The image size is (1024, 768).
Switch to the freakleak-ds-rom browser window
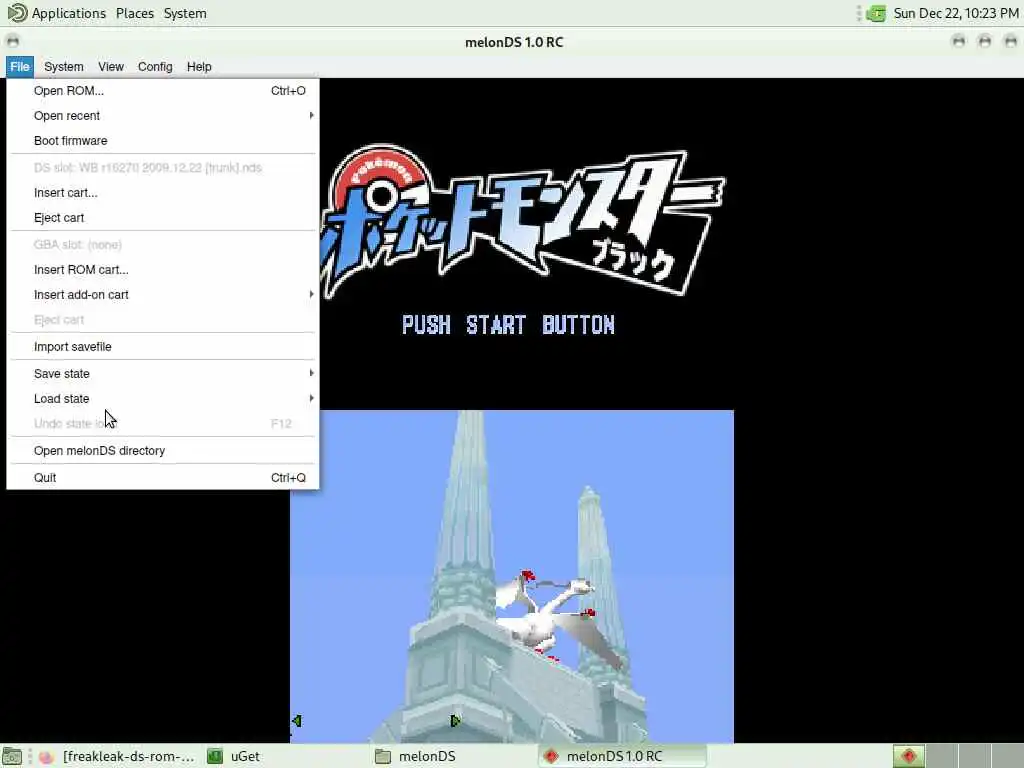click(117, 756)
